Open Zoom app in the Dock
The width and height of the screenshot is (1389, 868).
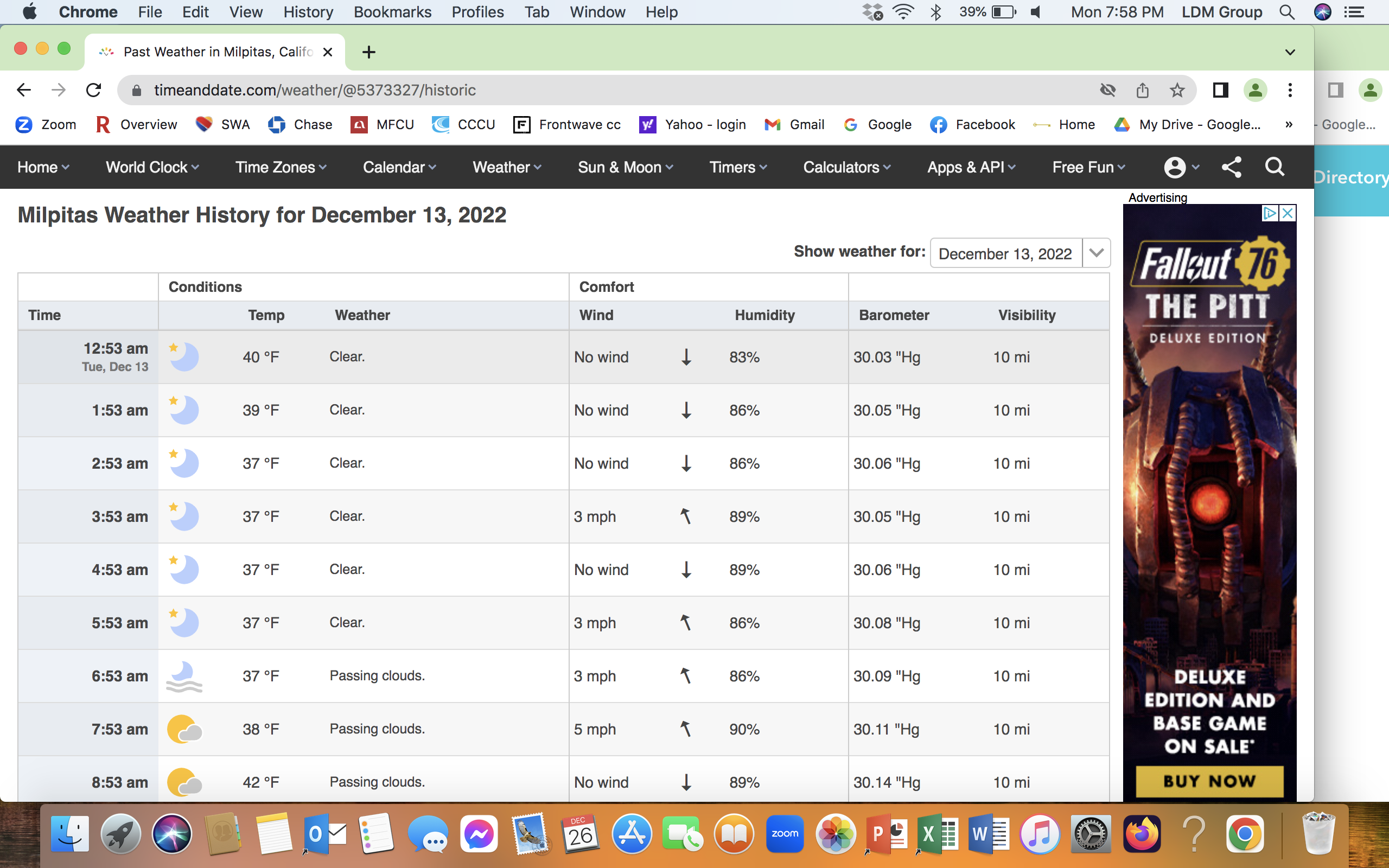[x=785, y=834]
